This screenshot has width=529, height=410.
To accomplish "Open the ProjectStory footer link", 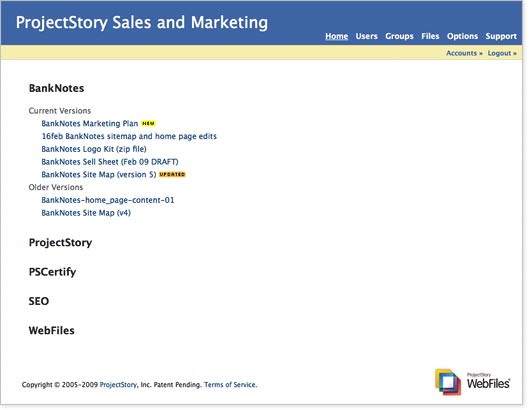I will click(118, 385).
